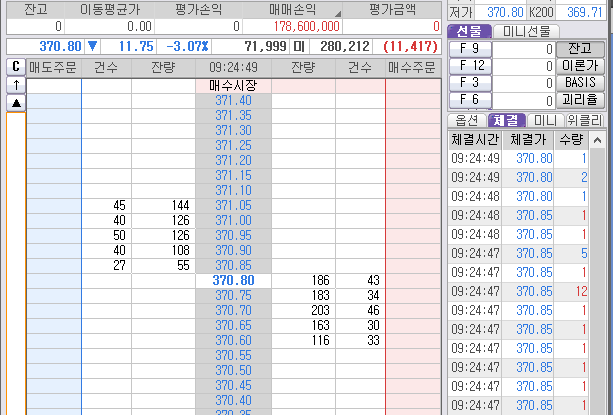Click the blue down-triangle next to 370.80
613x415 pixels.
pos(92,47)
